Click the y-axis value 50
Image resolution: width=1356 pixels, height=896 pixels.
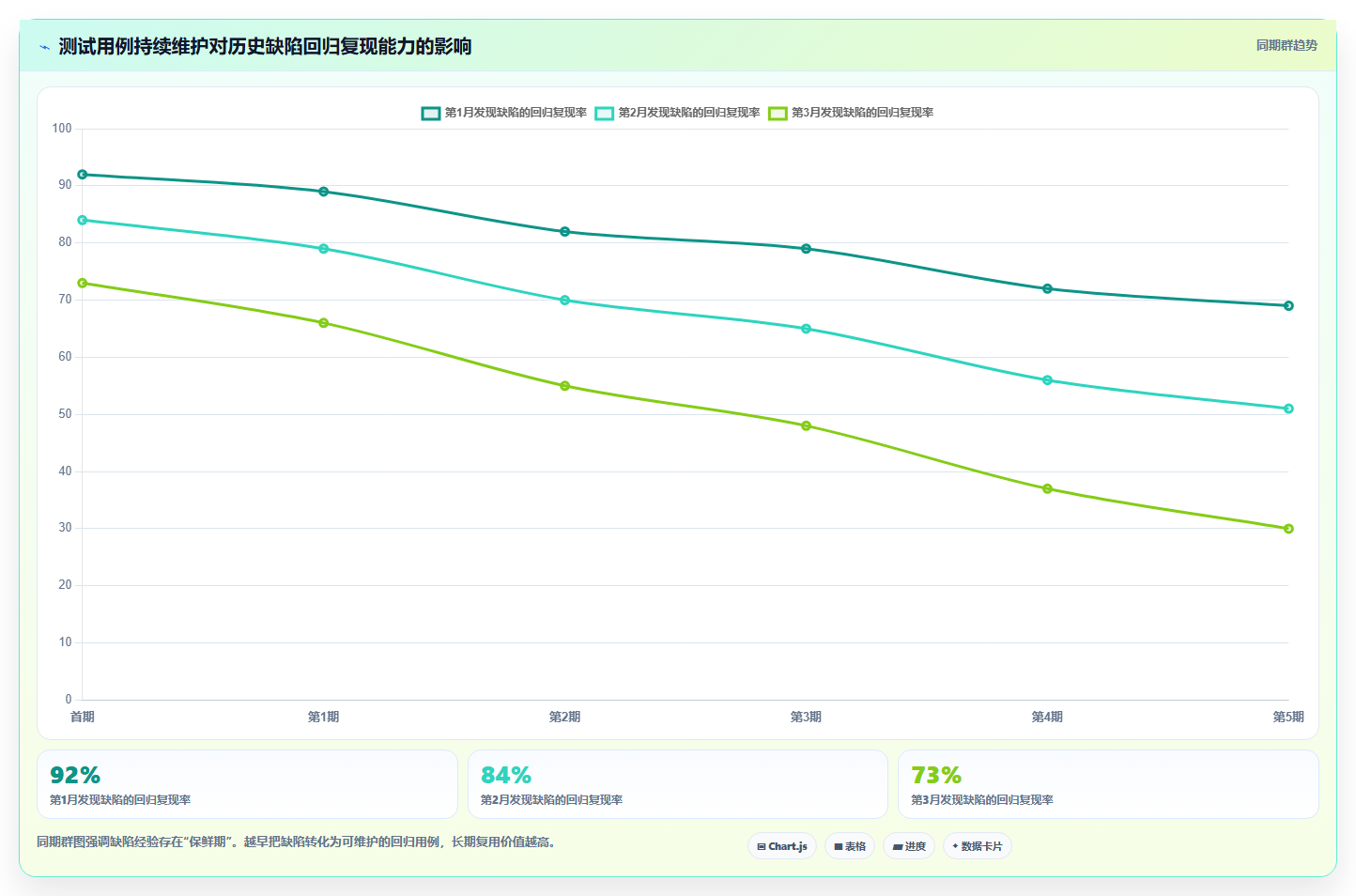tap(65, 414)
